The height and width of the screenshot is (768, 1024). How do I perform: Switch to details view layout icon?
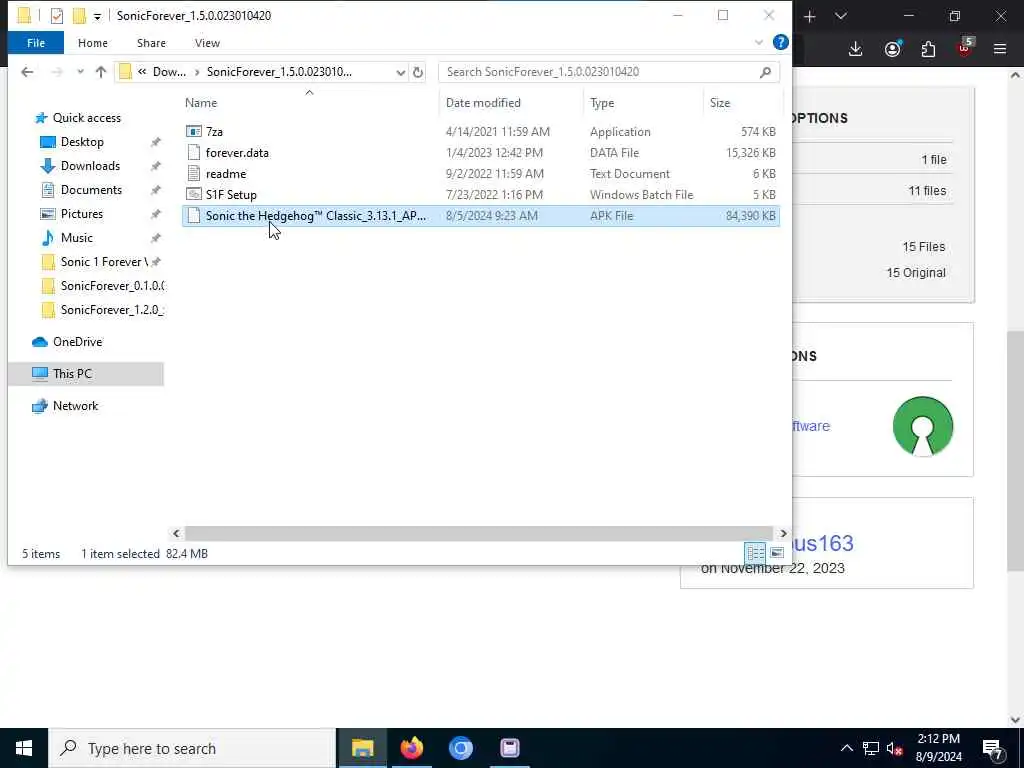pos(756,553)
